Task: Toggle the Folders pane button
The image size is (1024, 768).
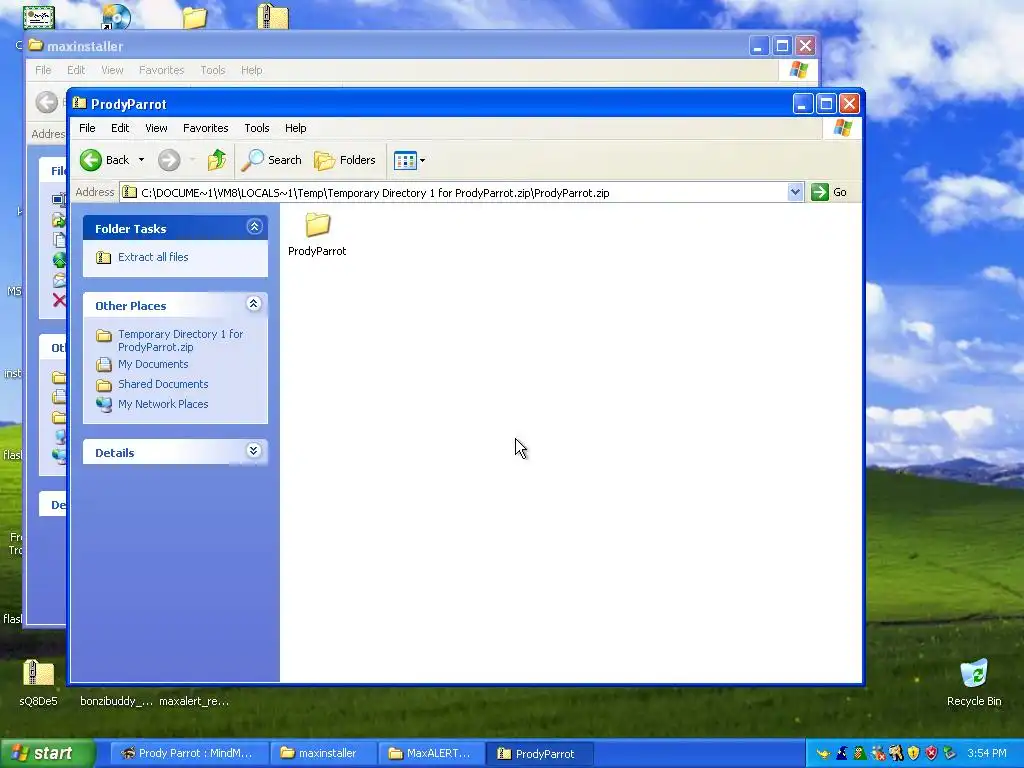Action: pos(345,160)
